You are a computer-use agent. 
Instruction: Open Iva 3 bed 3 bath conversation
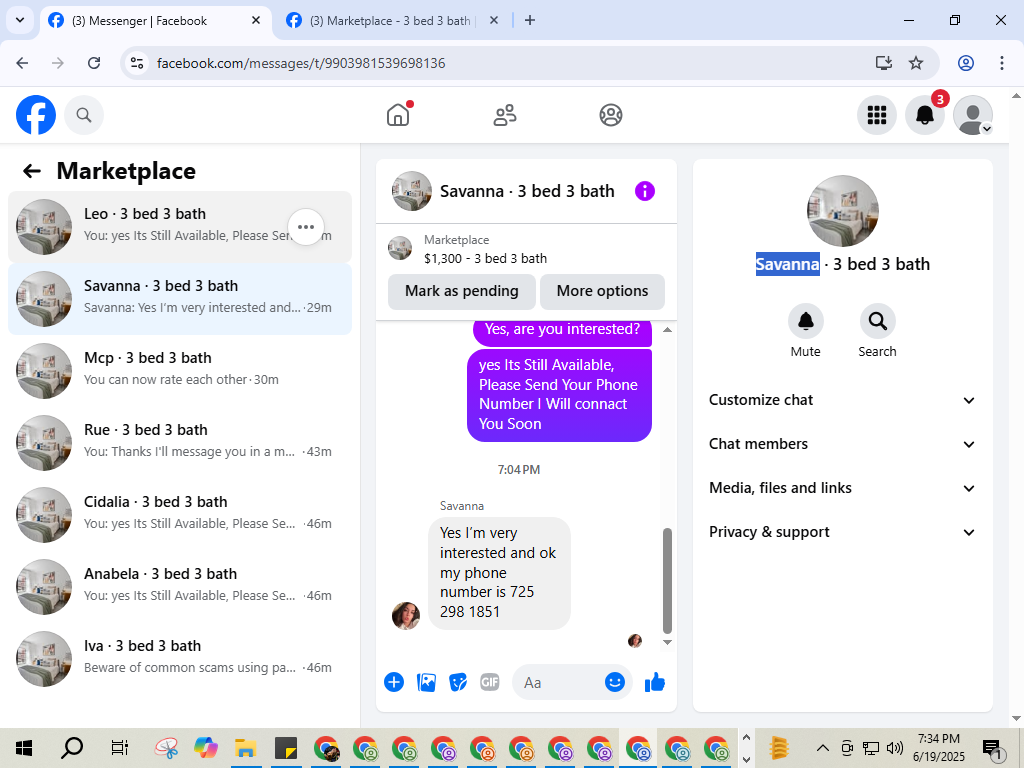tap(180, 659)
